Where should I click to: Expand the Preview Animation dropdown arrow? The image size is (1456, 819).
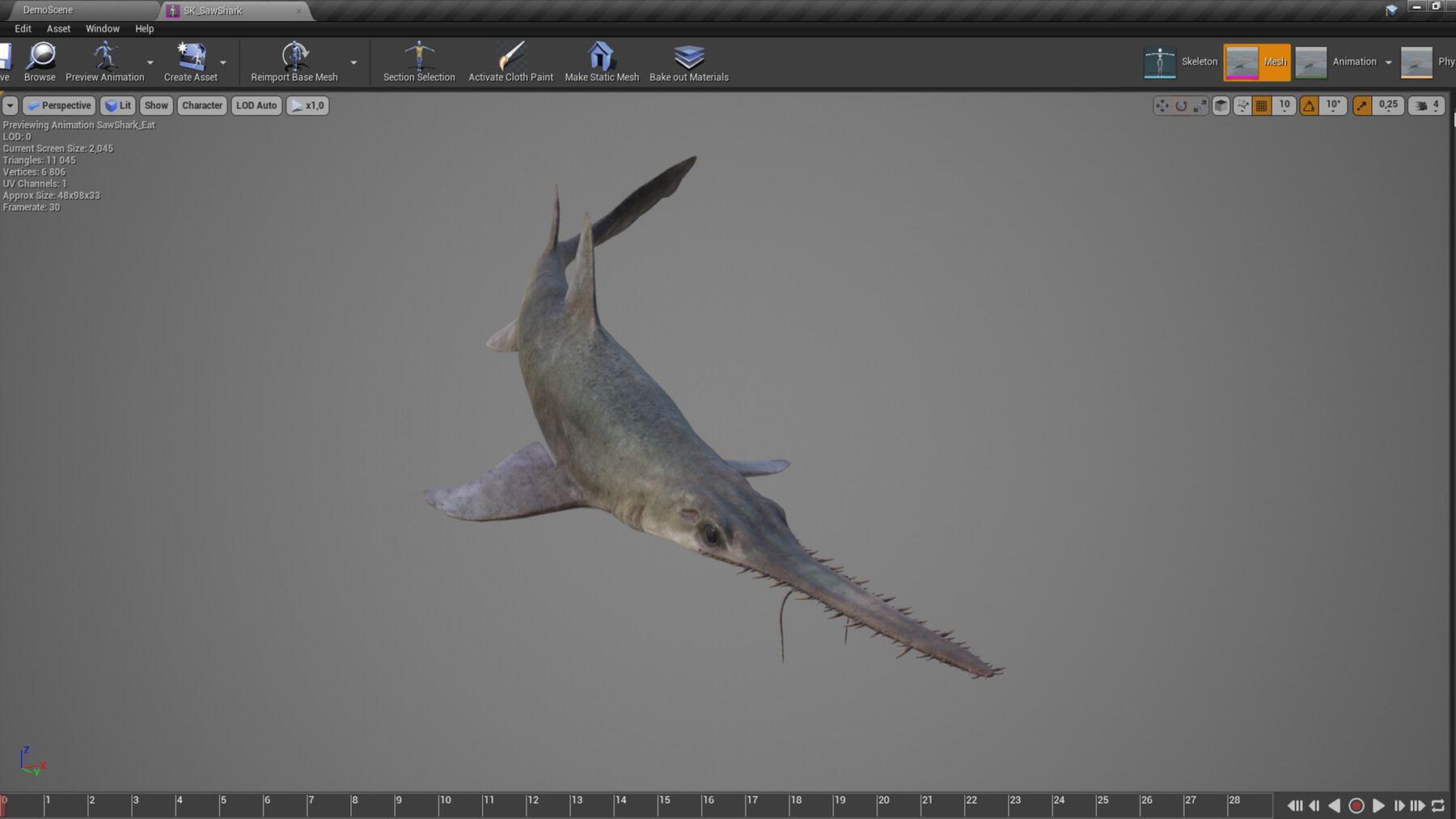click(x=150, y=61)
